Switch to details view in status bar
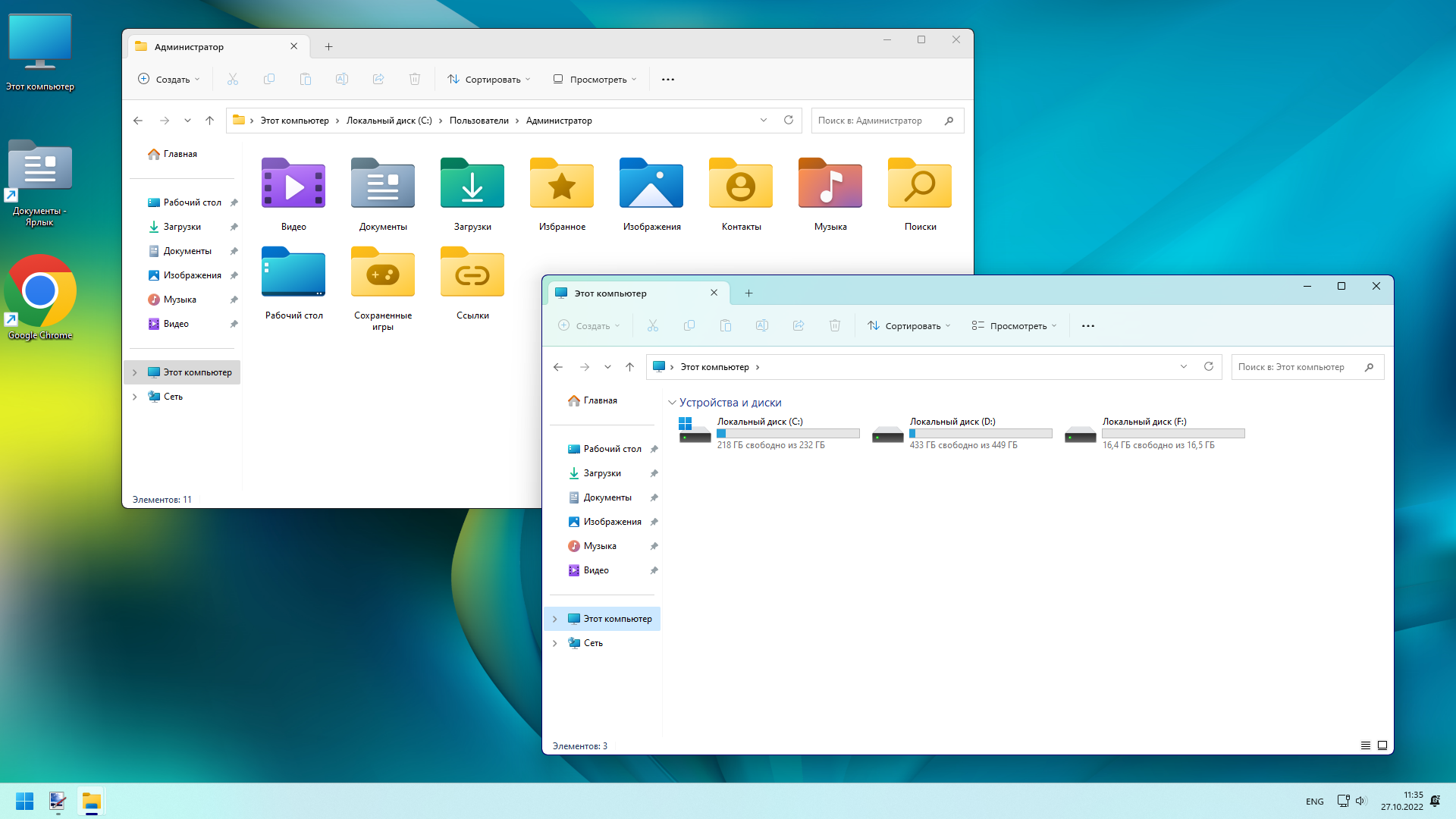This screenshot has width=1456, height=819. coord(1365,746)
